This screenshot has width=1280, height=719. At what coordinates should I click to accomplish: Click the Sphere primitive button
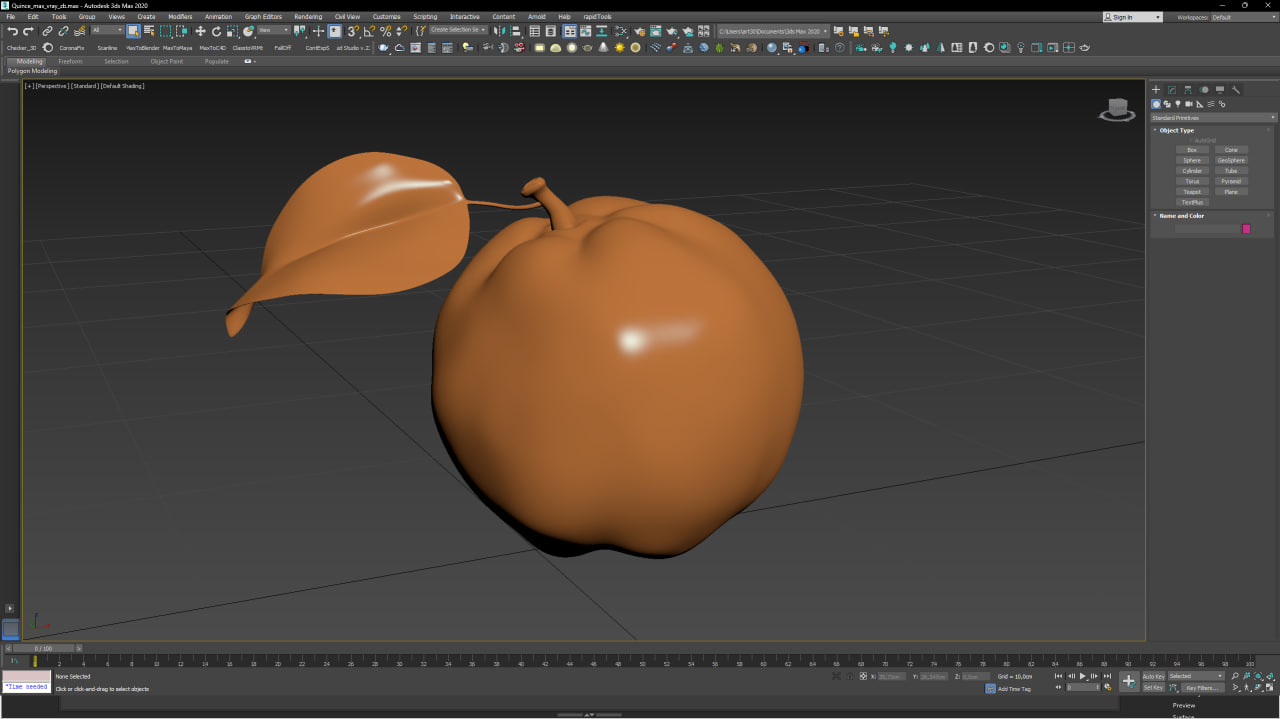click(x=1192, y=160)
